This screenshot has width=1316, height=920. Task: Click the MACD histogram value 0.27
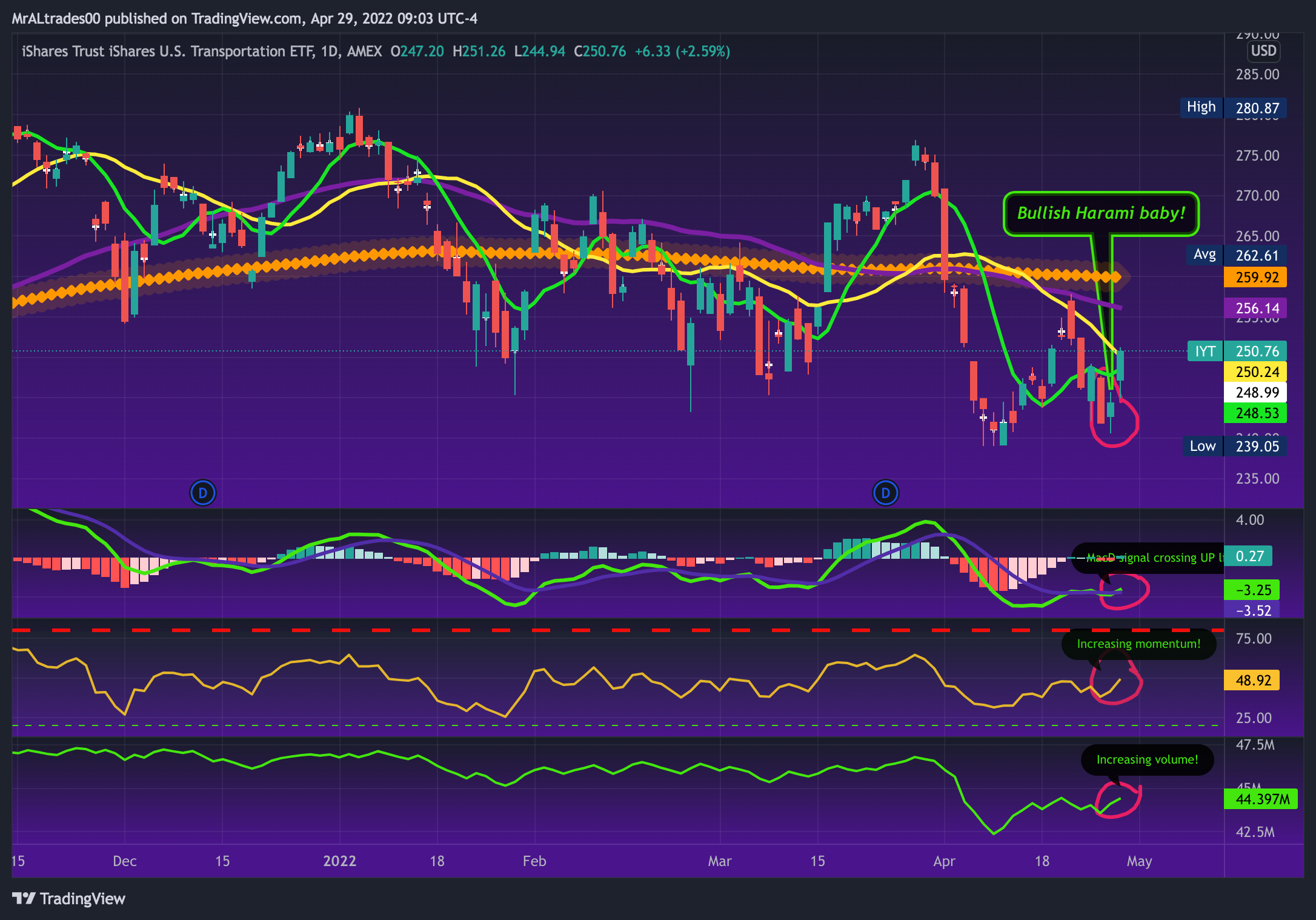click(x=1248, y=556)
